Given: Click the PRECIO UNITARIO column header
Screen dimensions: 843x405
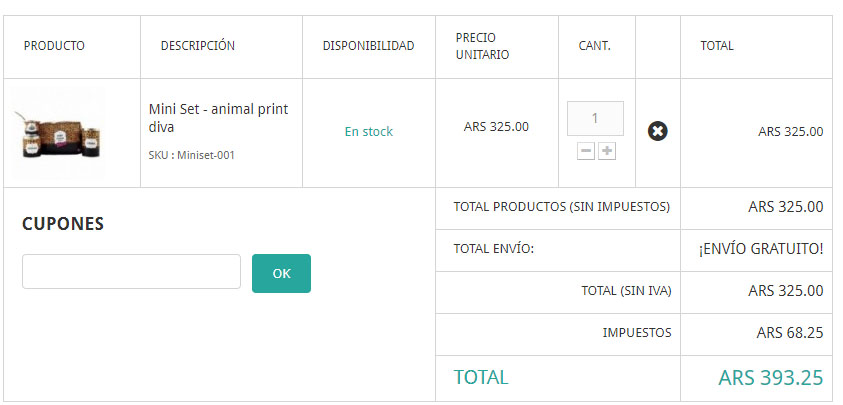Looking at the screenshot, I should click(482, 46).
